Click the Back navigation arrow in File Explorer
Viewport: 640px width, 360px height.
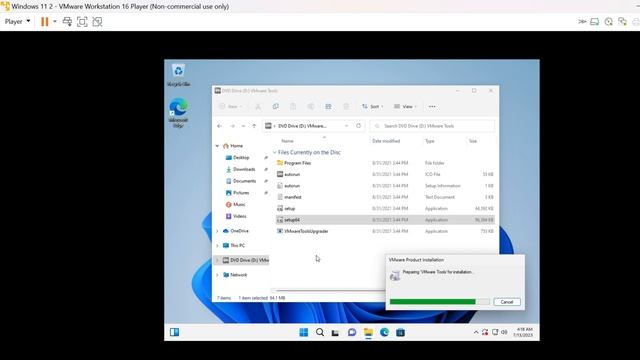tap(220, 126)
